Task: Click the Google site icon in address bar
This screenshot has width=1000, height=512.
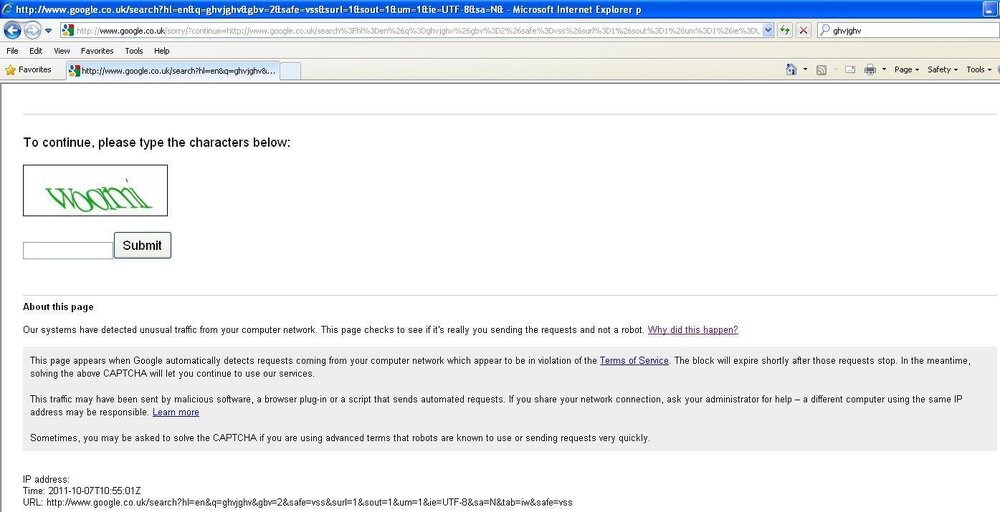Action: (x=68, y=30)
